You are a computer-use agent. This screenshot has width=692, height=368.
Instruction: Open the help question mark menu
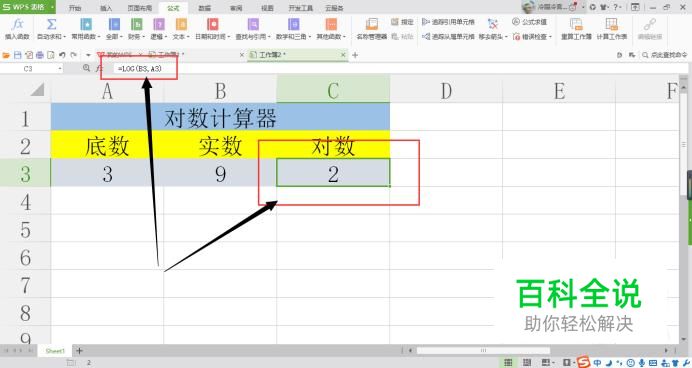pos(618,7)
